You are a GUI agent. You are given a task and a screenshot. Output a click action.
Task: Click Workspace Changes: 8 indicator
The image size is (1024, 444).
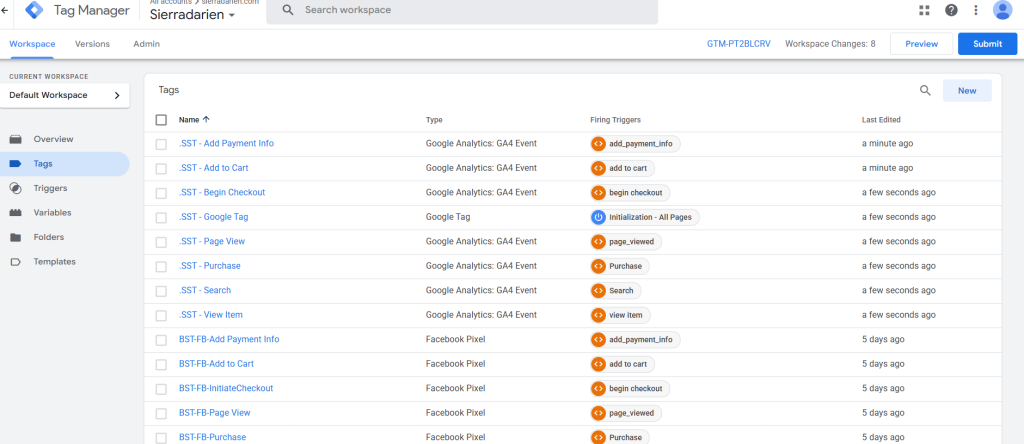click(x=830, y=44)
